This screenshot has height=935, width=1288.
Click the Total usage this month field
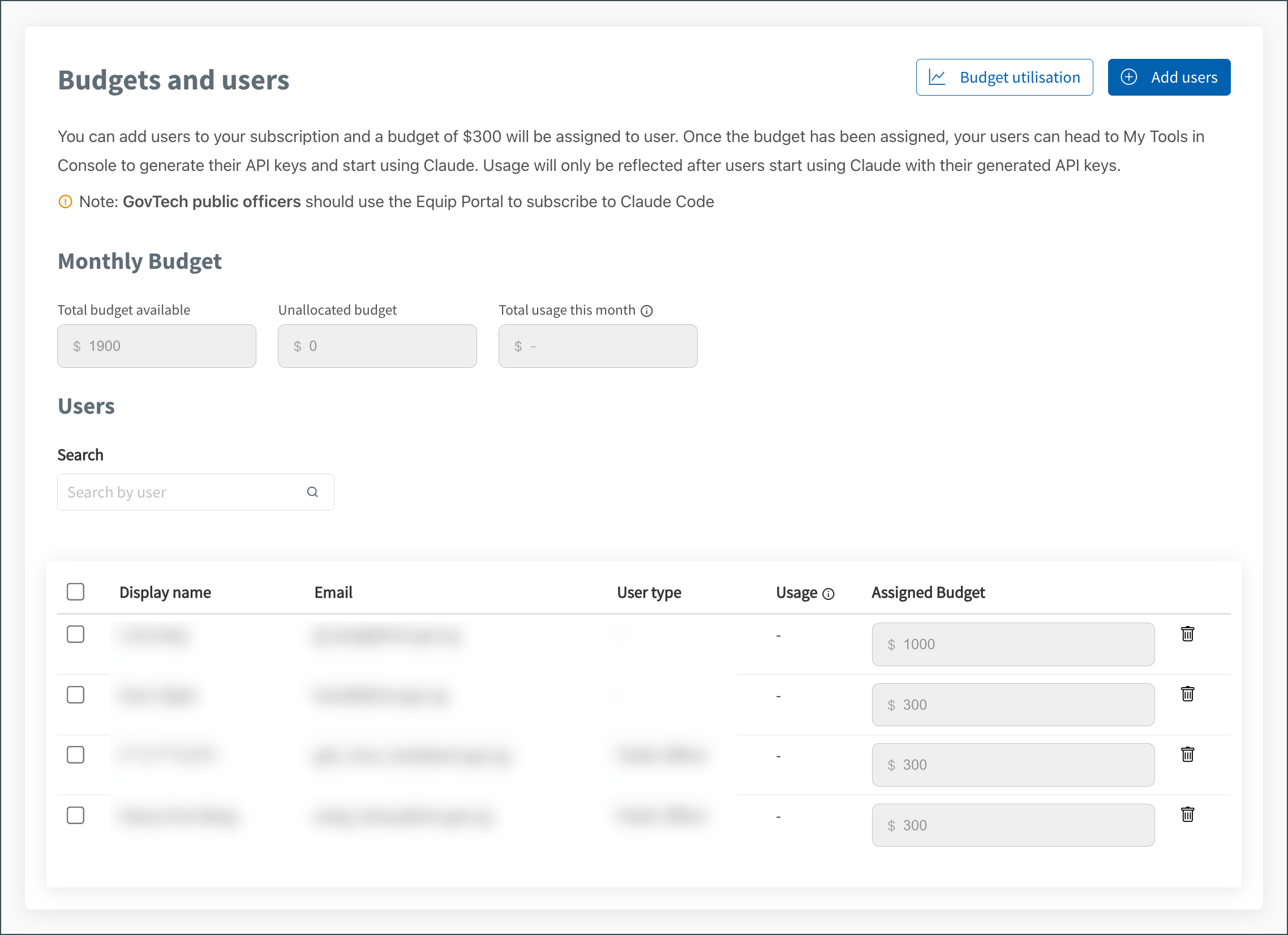(598, 346)
